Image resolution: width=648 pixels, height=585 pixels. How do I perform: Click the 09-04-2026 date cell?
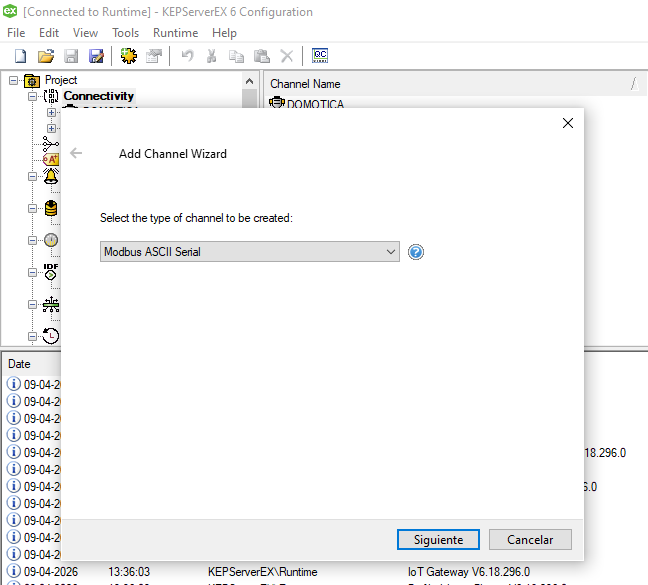pos(51,572)
